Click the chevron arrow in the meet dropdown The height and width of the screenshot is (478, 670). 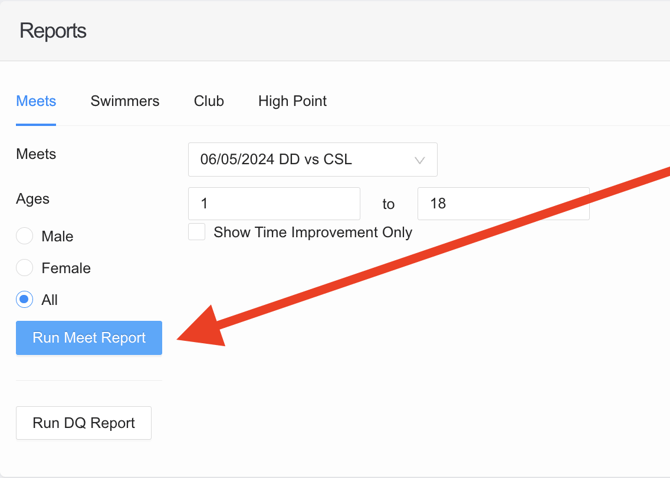pos(420,160)
